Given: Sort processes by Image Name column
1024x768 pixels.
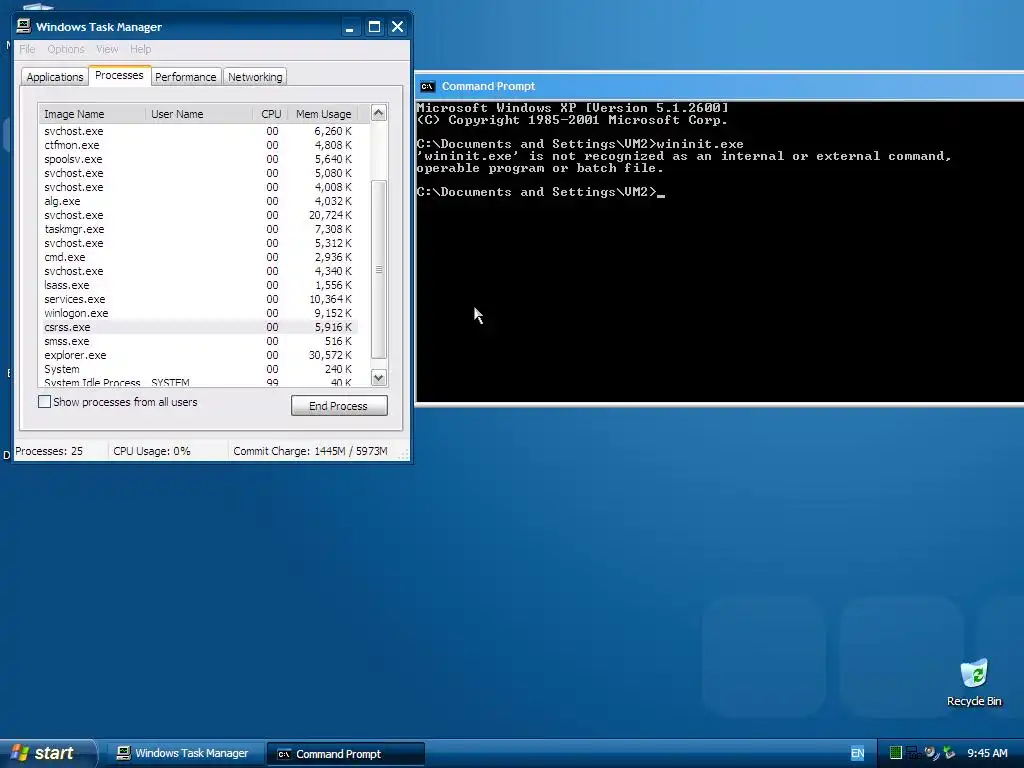Looking at the screenshot, I should click(x=92, y=114).
